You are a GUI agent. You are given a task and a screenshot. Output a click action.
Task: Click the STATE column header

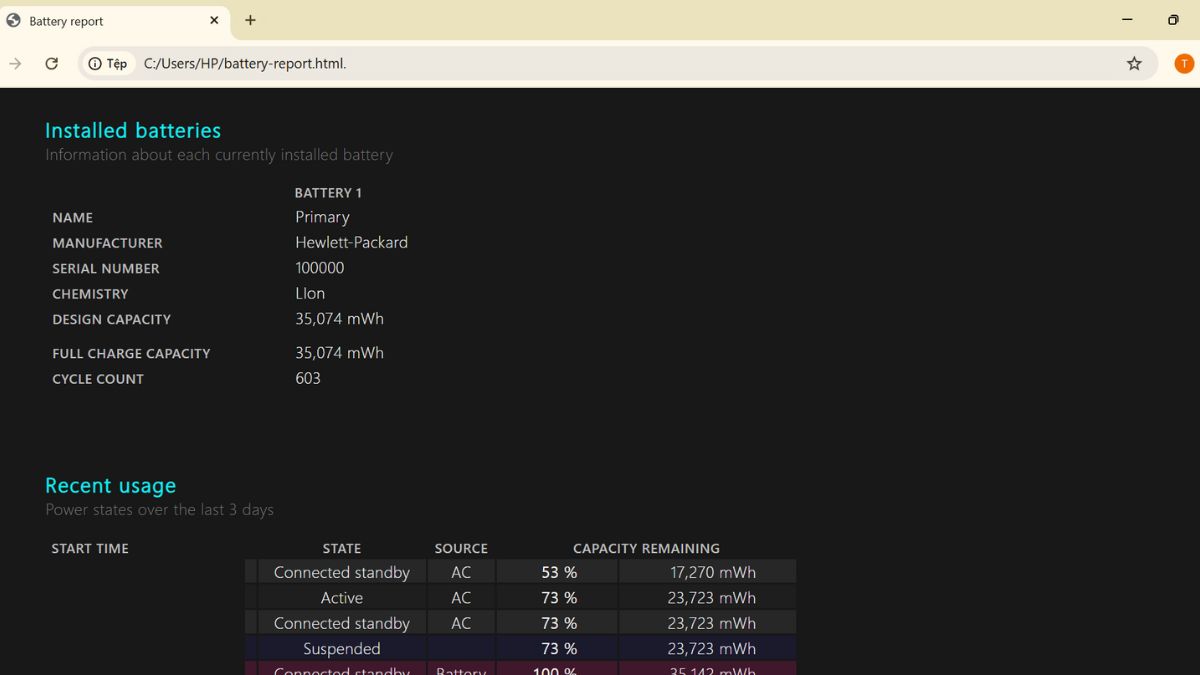(x=342, y=548)
